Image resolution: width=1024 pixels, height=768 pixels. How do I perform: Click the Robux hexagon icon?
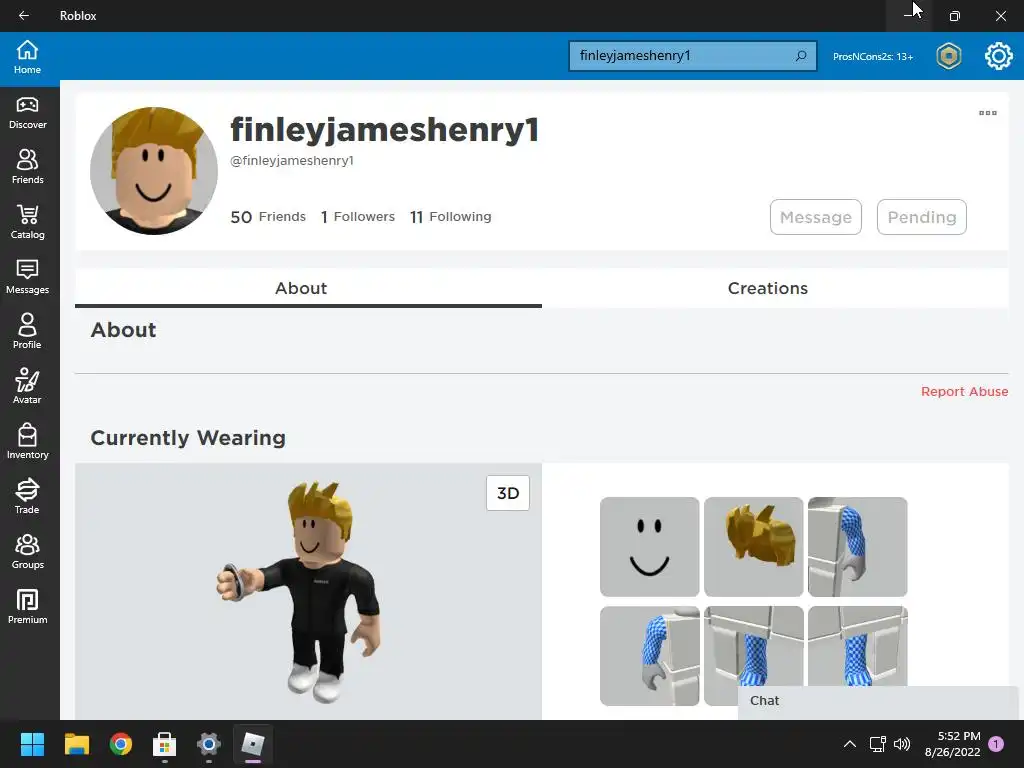tap(949, 56)
